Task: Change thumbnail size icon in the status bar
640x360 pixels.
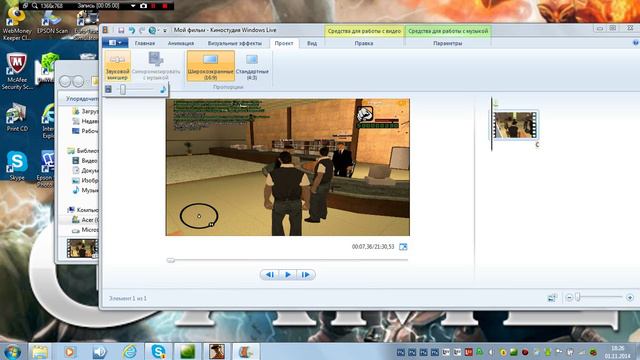Action: (x=552, y=298)
